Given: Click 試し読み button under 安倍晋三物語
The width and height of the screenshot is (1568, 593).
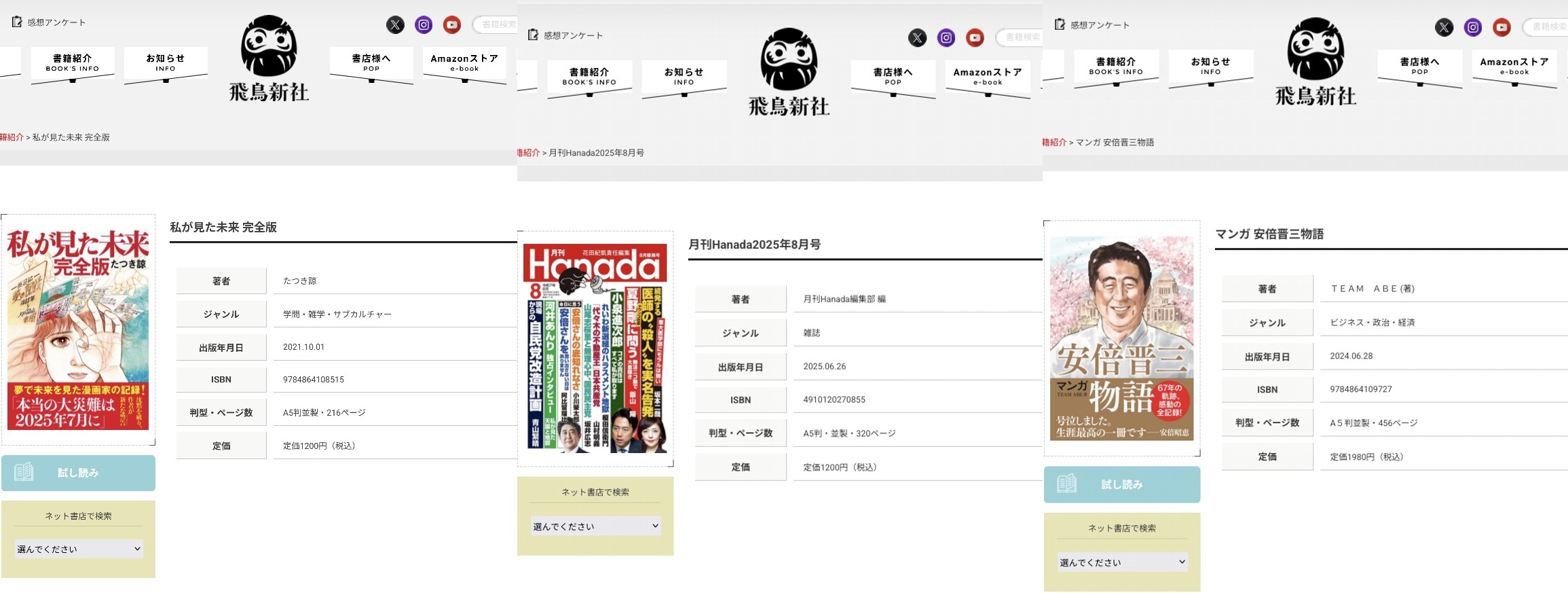Looking at the screenshot, I should [x=1122, y=484].
